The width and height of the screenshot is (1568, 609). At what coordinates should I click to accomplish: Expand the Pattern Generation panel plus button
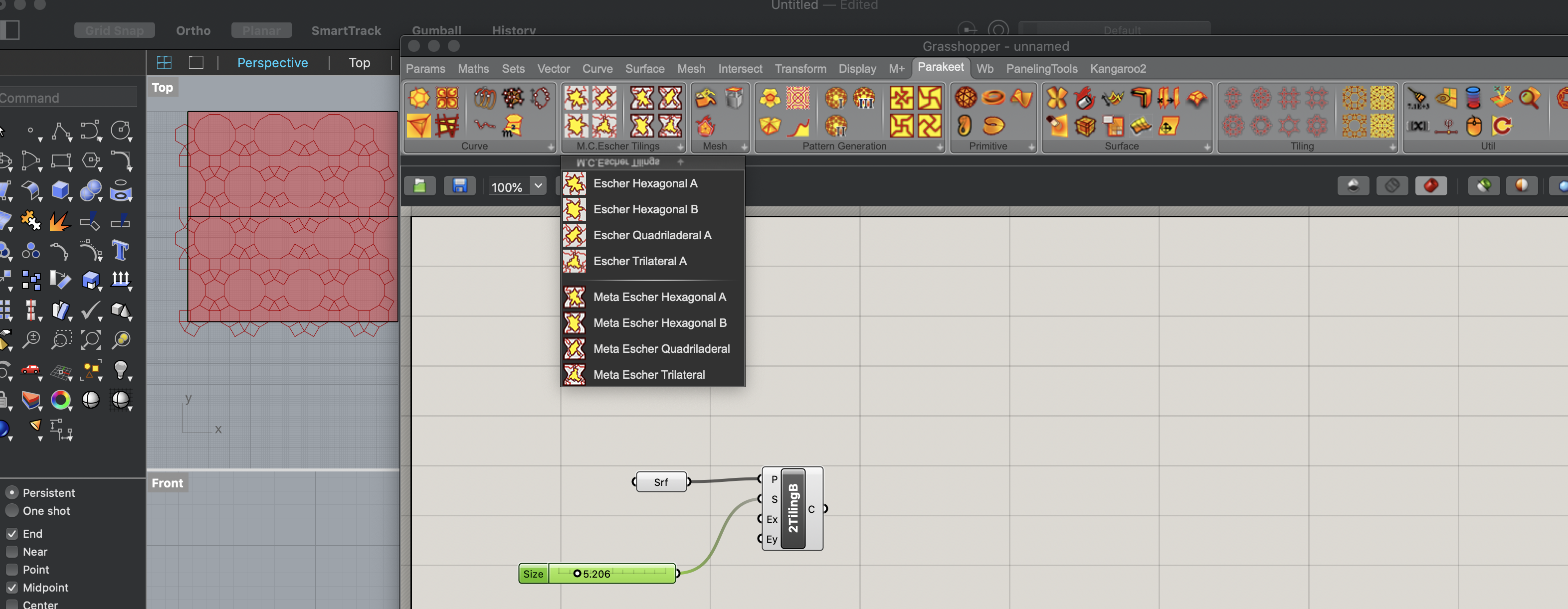[940, 147]
